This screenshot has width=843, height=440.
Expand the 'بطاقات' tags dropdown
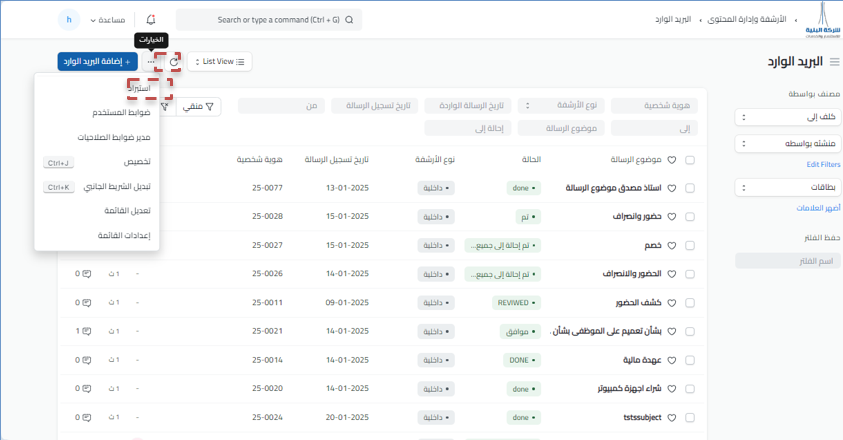point(788,188)
